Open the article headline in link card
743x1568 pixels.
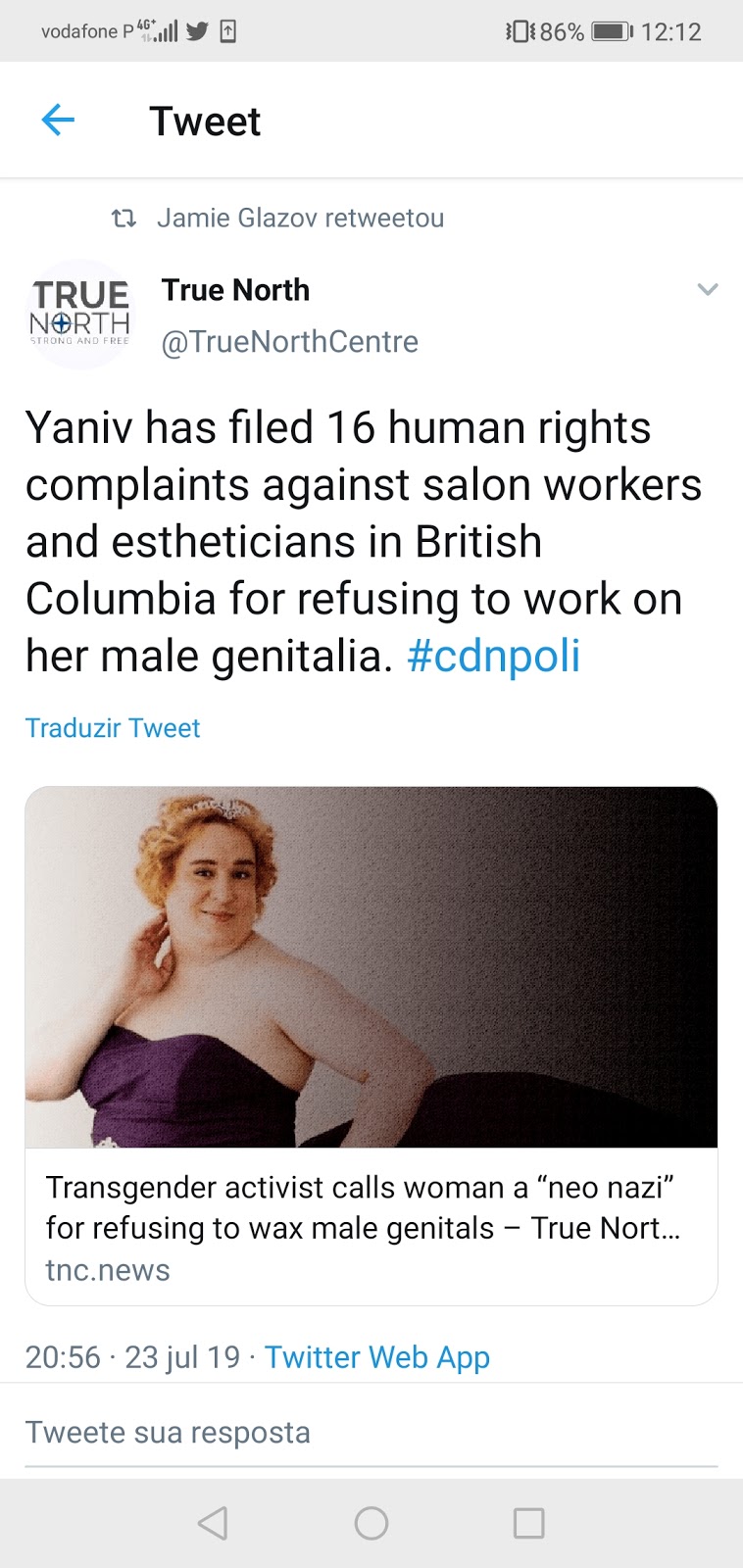point(363,1207)
